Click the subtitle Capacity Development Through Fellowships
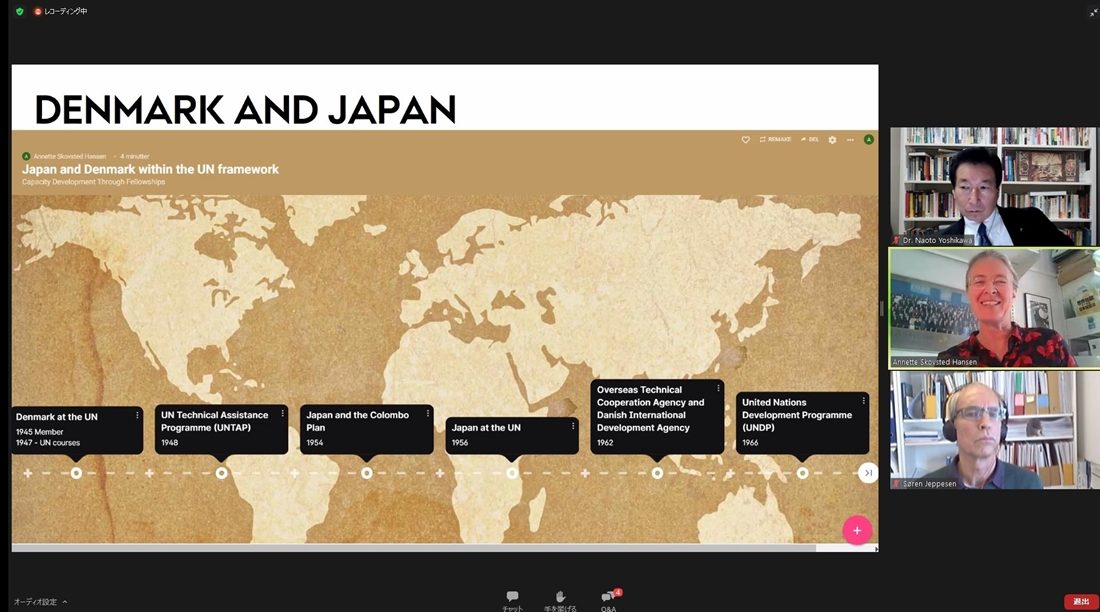The height and width of the screenshot is (612, 1100). 93,182
